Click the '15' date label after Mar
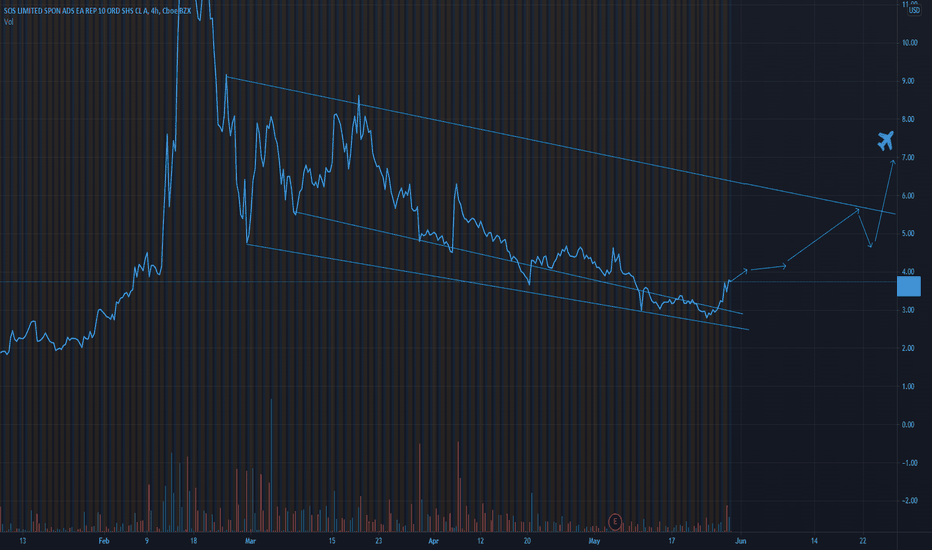The width and height of the screenshot is (932, 550). (x=332, y=541)
